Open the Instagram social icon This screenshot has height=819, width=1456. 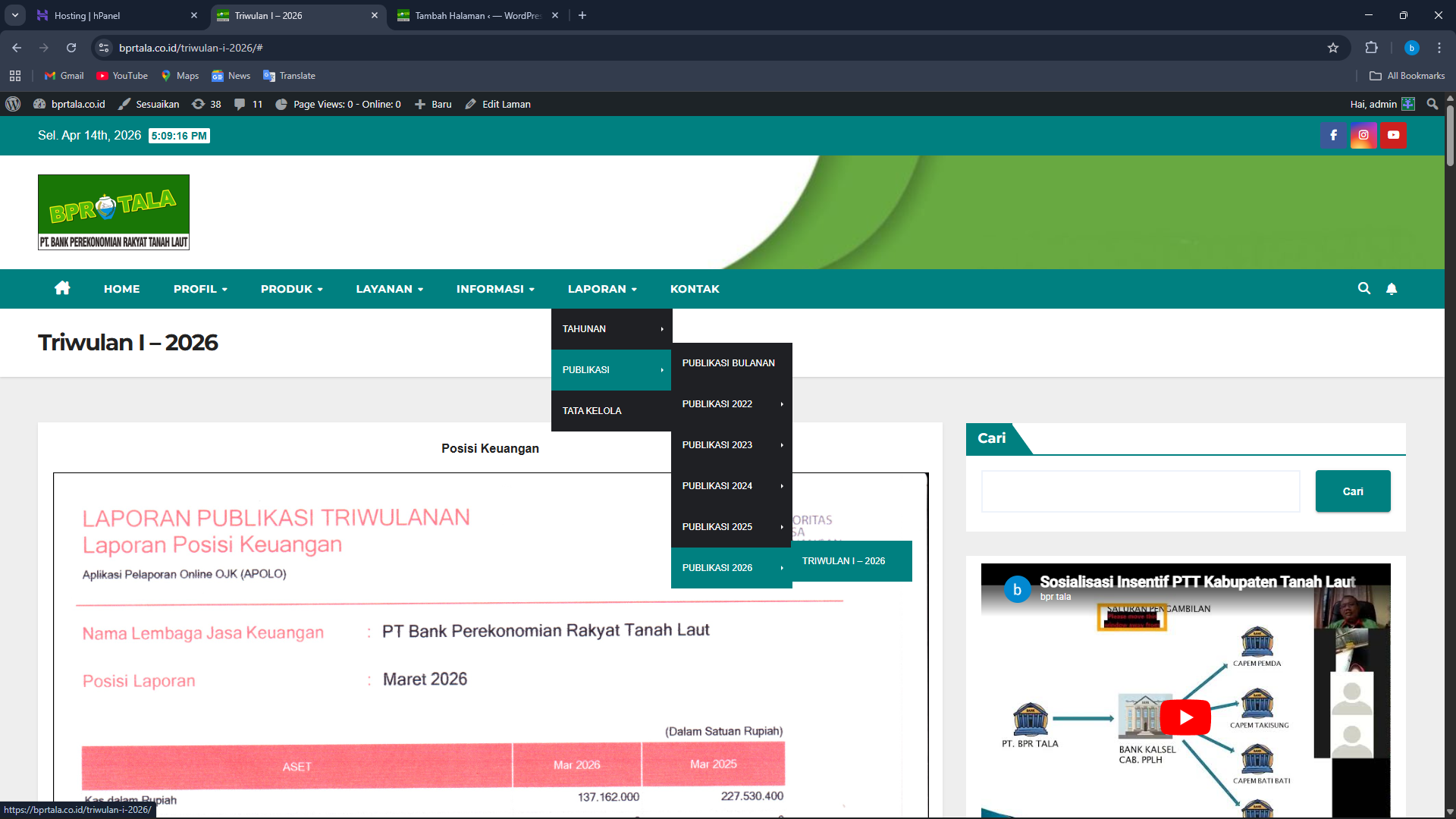click(1363, 135)
